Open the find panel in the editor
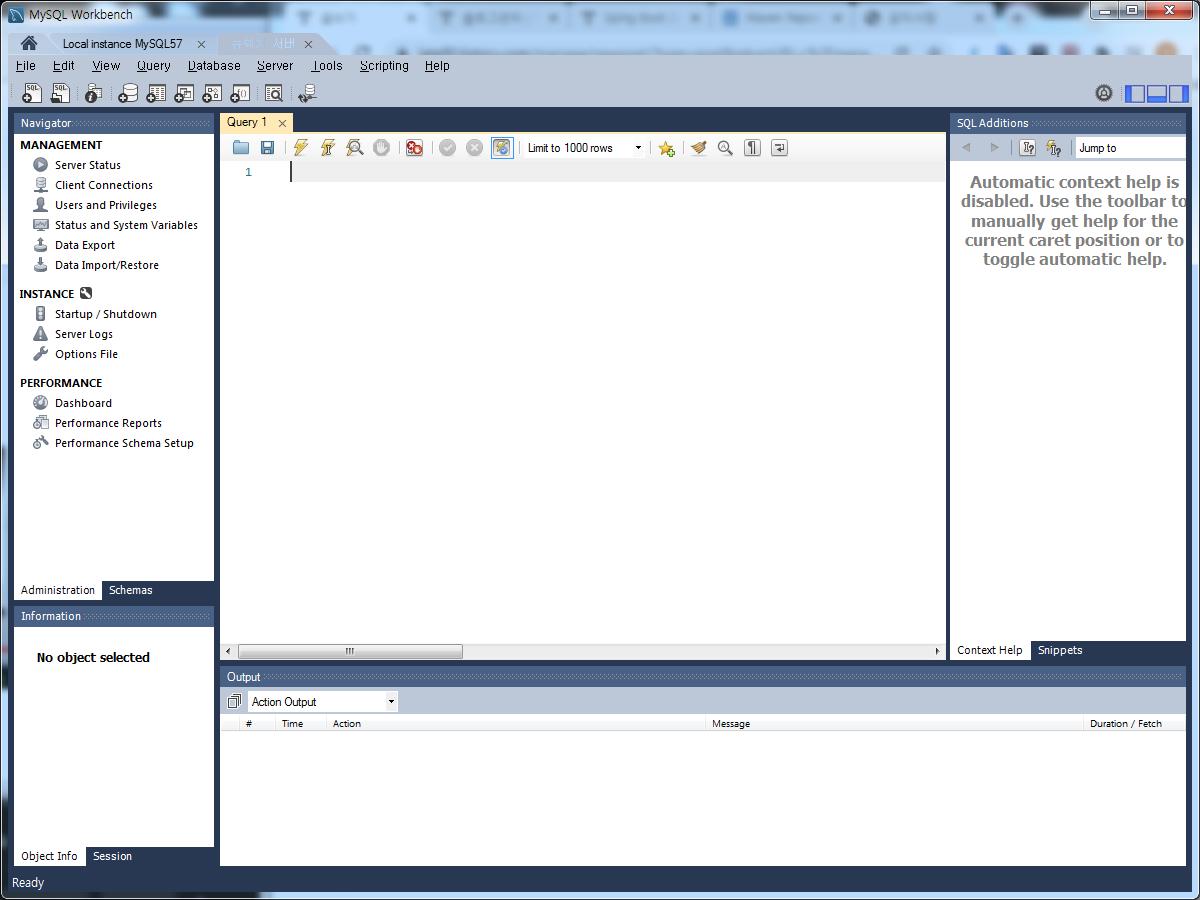 (725, 148)
